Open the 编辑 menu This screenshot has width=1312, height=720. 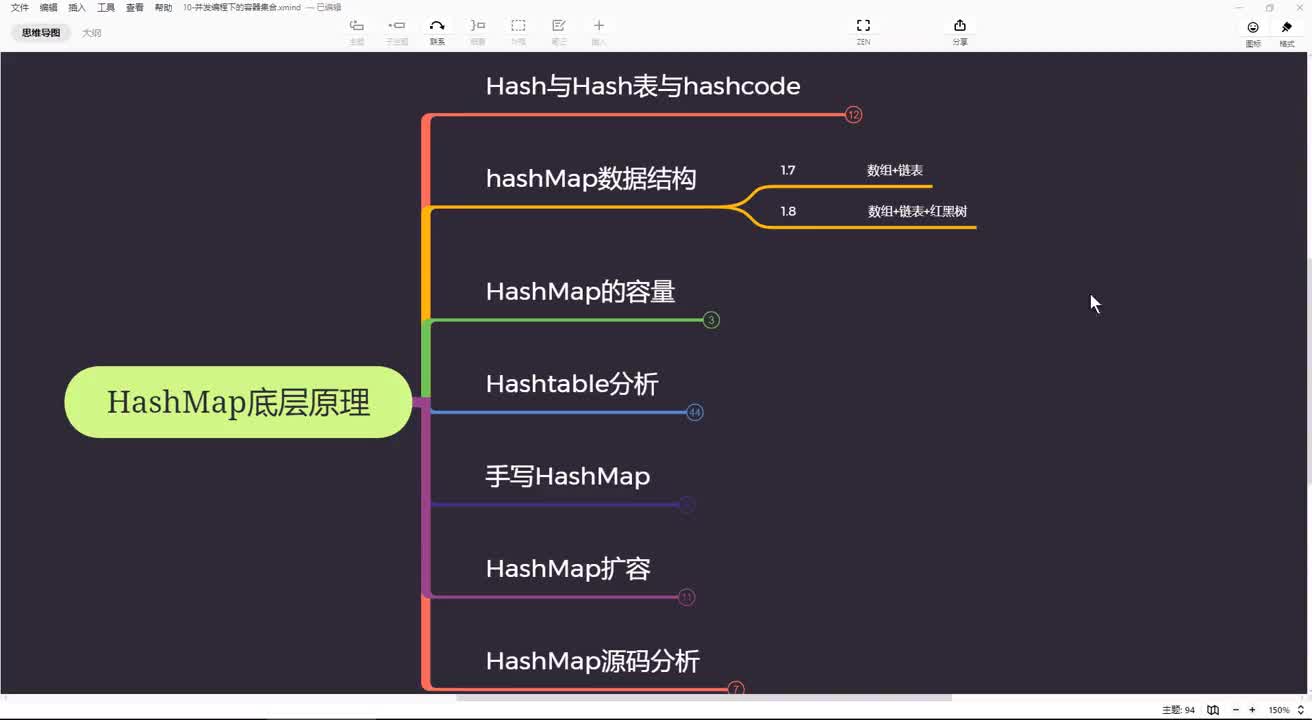[x=48, y=7]
